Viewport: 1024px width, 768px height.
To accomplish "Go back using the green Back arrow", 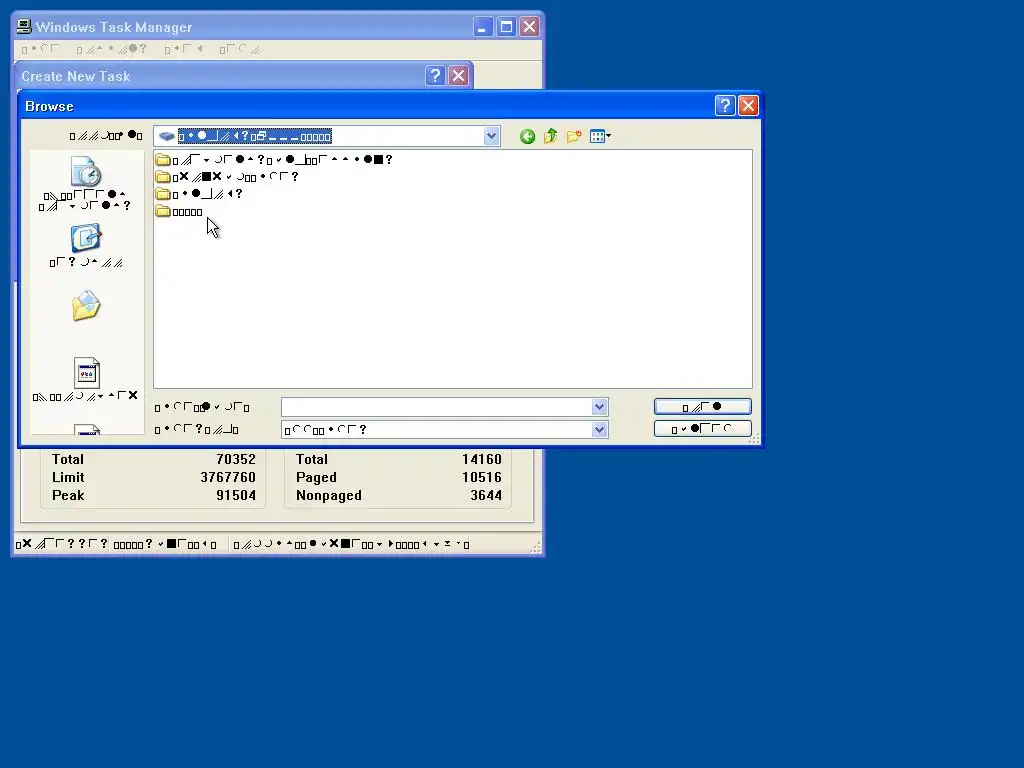I will point(527,136).
